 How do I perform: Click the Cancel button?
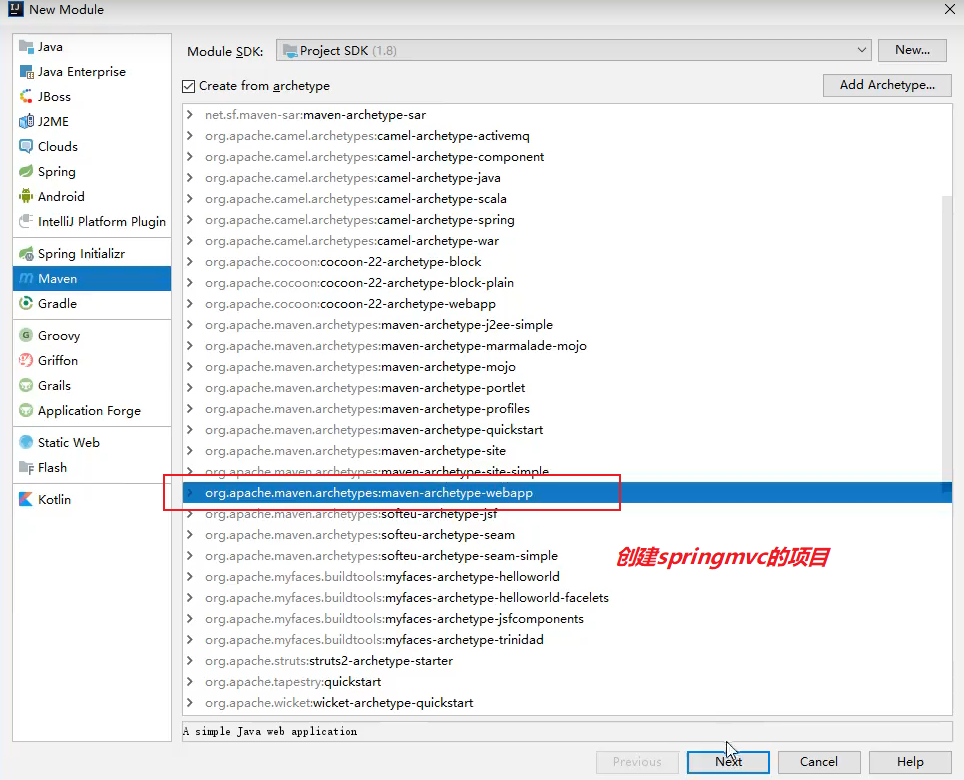[819, 762]
